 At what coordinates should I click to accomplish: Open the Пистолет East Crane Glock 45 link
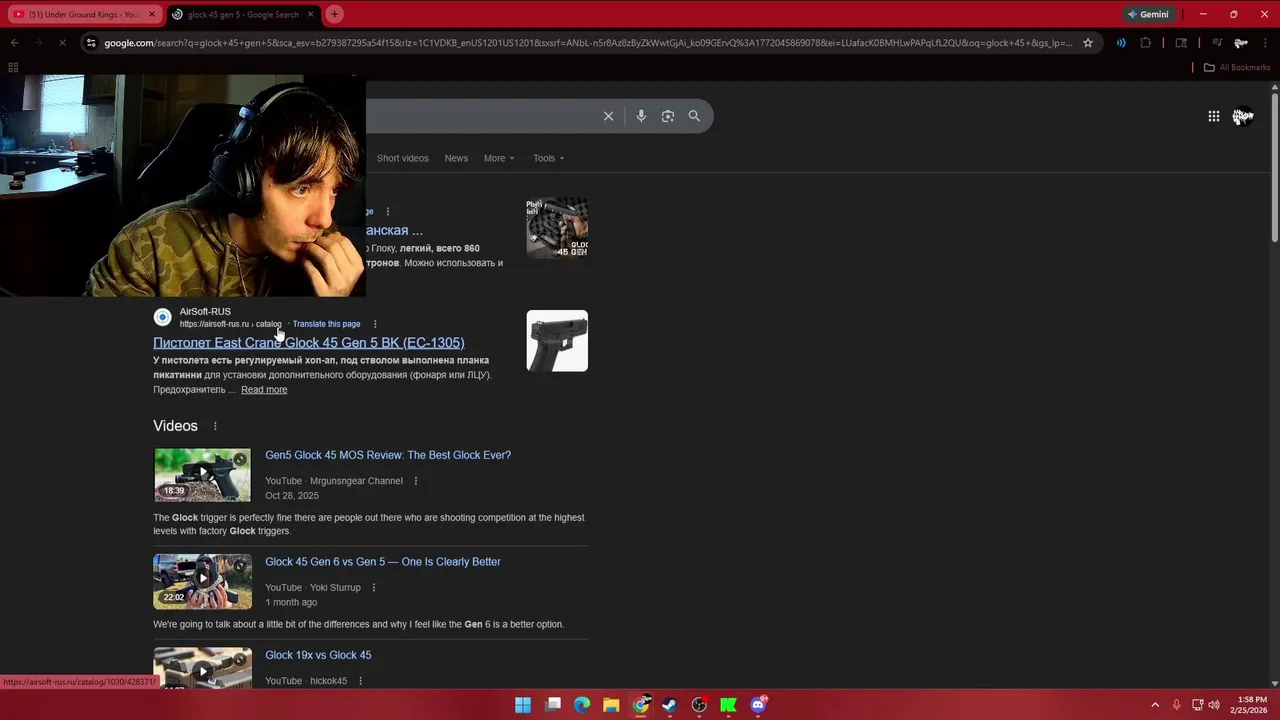308,343
